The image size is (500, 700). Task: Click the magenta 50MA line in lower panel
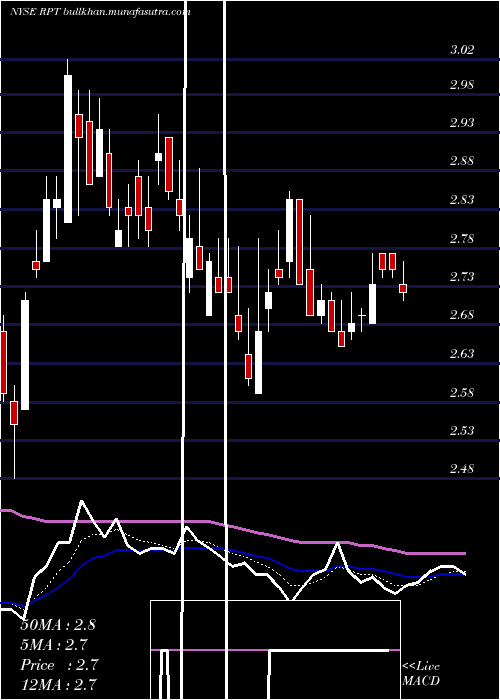pyautogui.click(x=232, y=533)
